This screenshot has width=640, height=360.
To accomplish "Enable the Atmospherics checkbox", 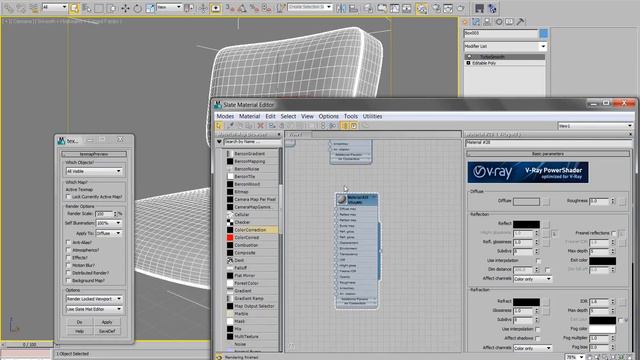I will click(x=68, y=250).
